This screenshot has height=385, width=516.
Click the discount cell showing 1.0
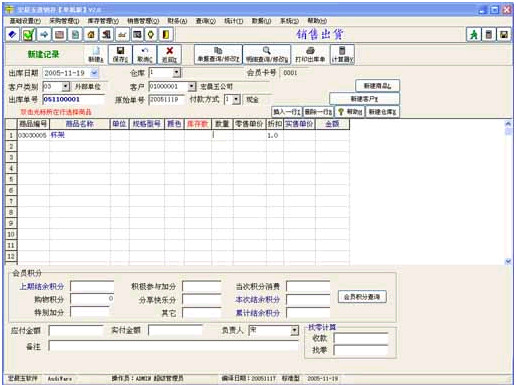[275, 135]
